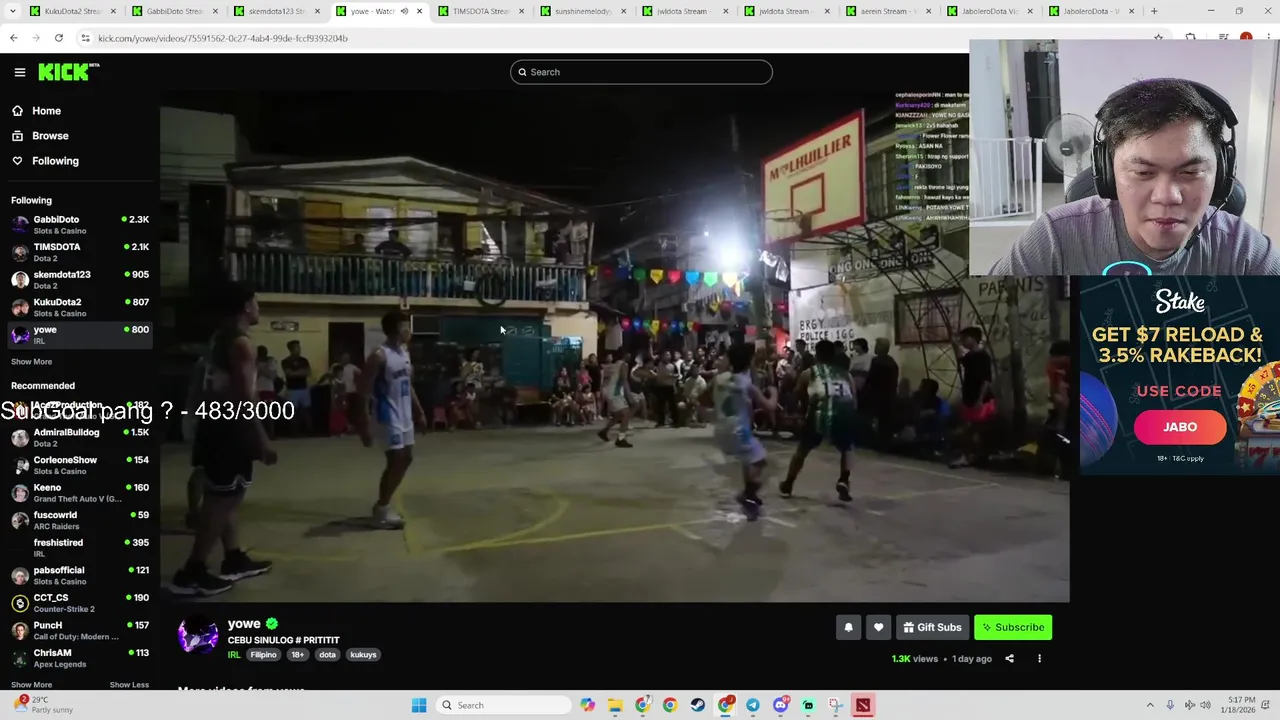This screenshot has width=1280, height=720.
Task: Open Telegram from the taskbar
Action: pyautogui.click(x=753, y=705)
